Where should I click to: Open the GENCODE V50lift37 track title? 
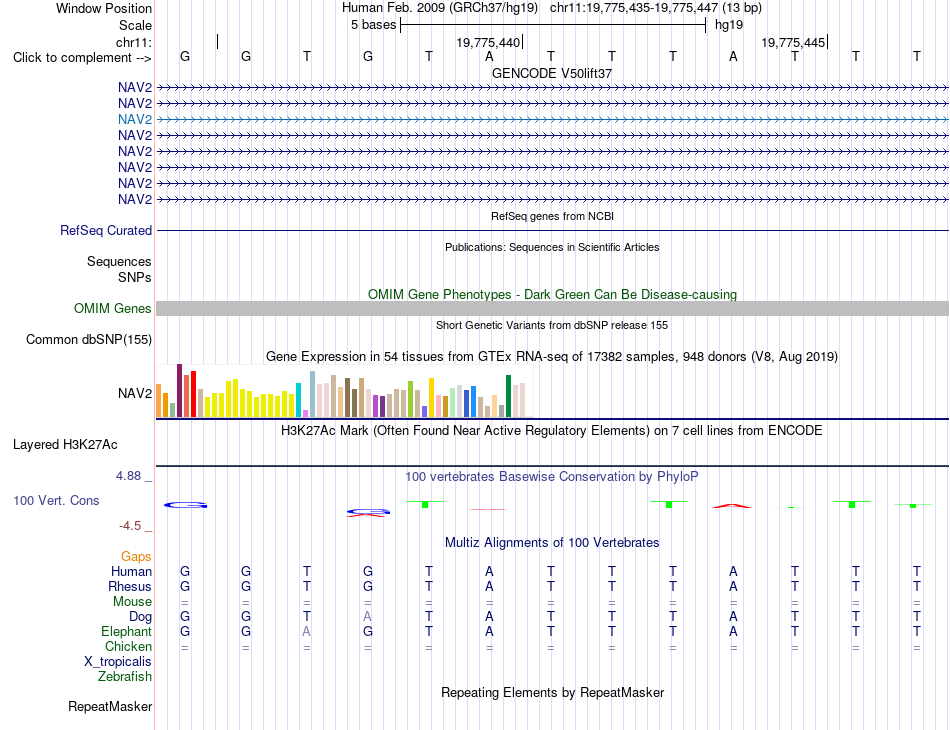(x=552, y=73)
